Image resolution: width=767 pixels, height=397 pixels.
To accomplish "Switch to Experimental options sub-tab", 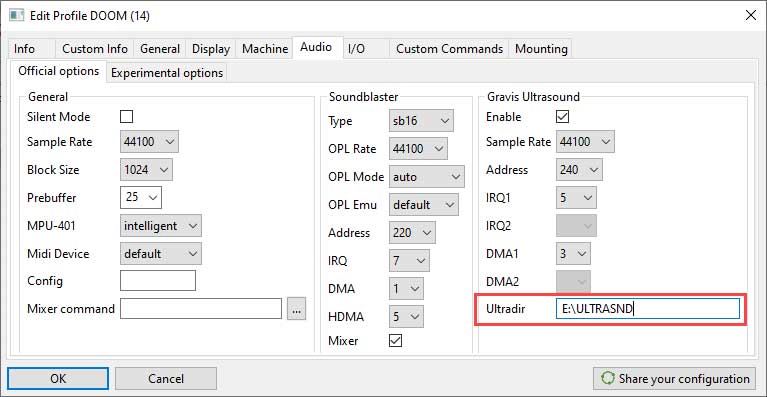I will tap(167, 73).
